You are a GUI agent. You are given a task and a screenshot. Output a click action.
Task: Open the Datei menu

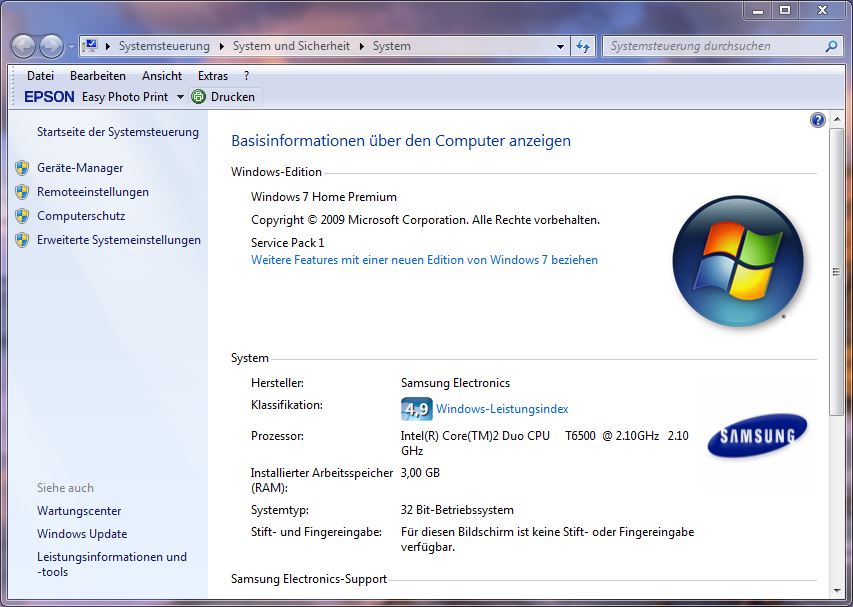(40, 76)
